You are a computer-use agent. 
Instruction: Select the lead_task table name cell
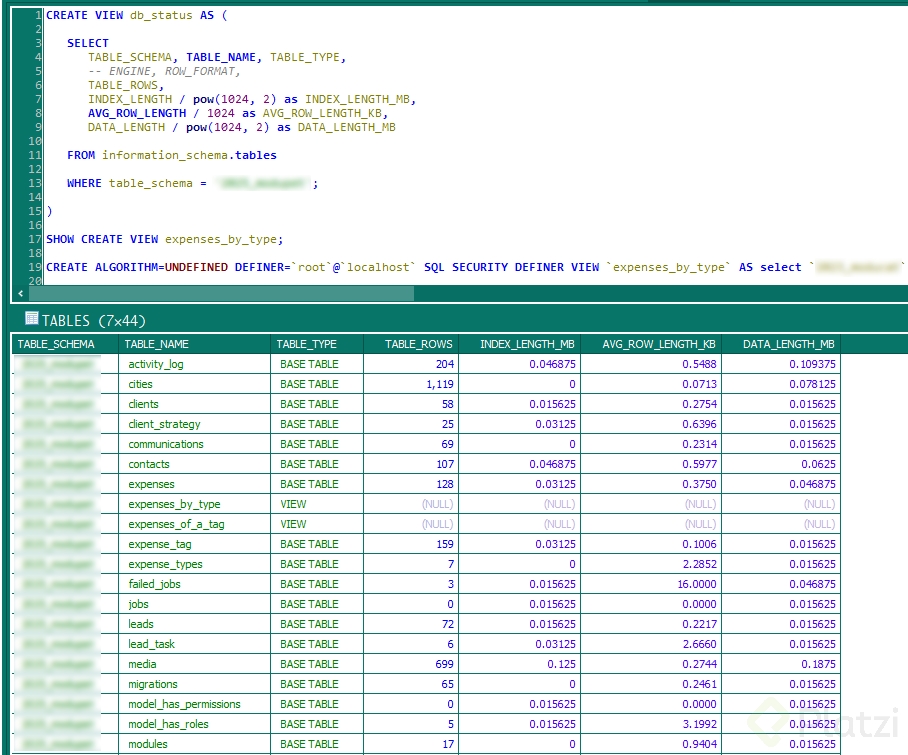tap(194, 644)
